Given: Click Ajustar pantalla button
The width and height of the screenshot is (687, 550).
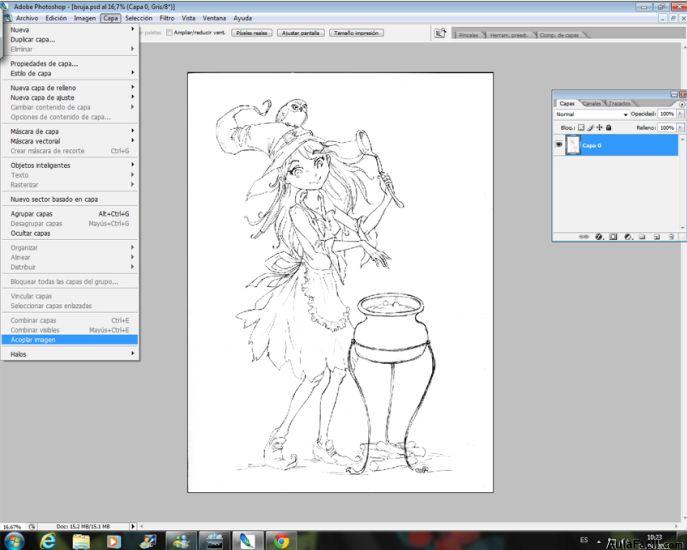Looking at the screenshot, I should click(301, 33).
